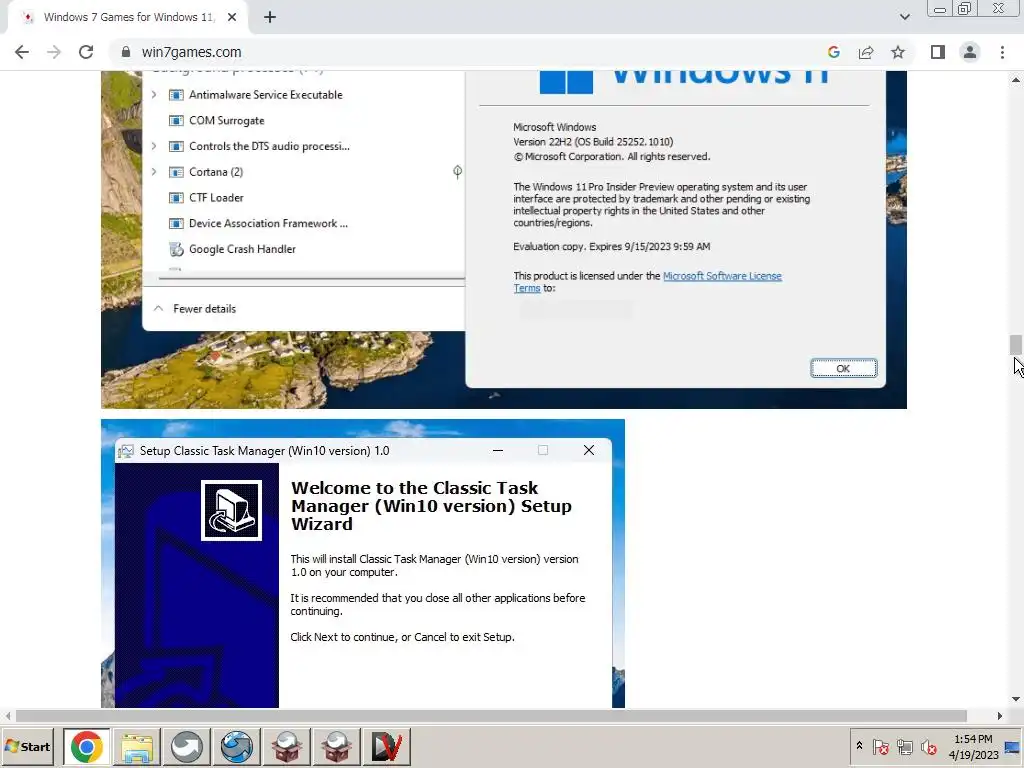Click the vertical scrollbar thumb

[1016, 345]
